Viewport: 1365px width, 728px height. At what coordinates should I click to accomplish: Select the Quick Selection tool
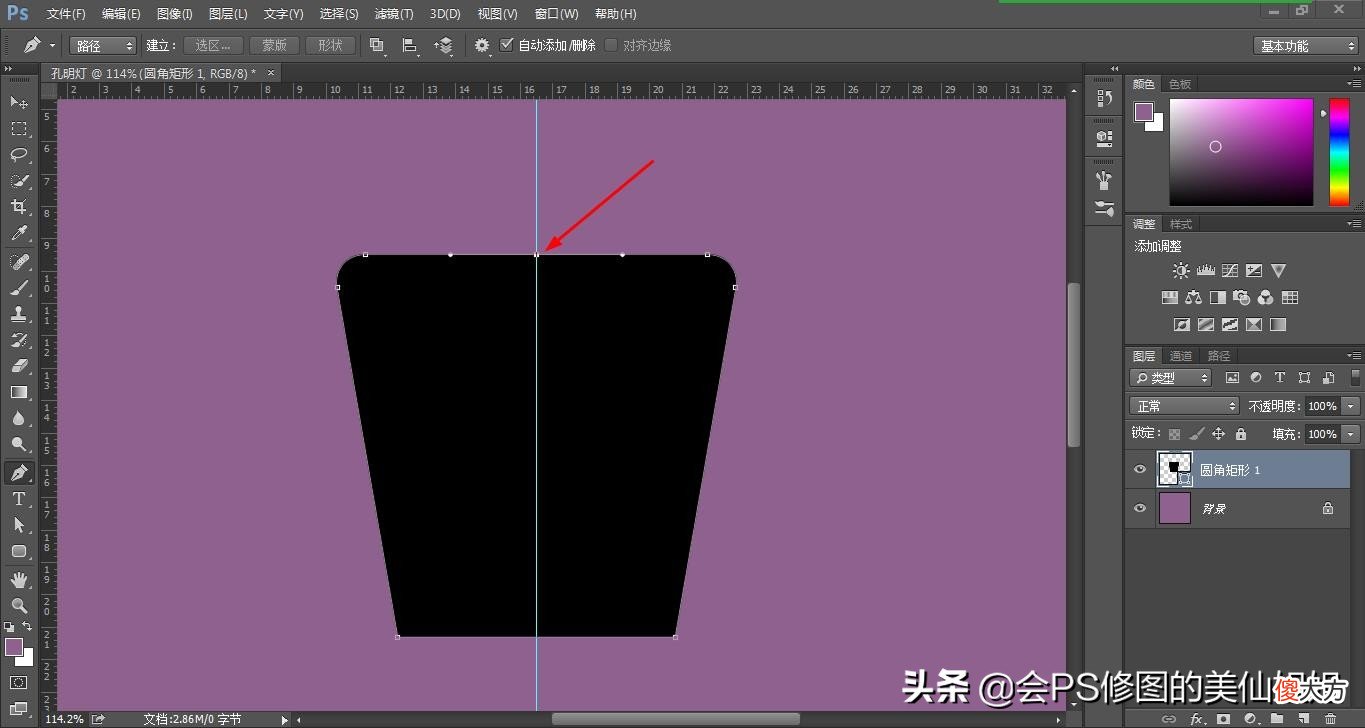point(19,181)
